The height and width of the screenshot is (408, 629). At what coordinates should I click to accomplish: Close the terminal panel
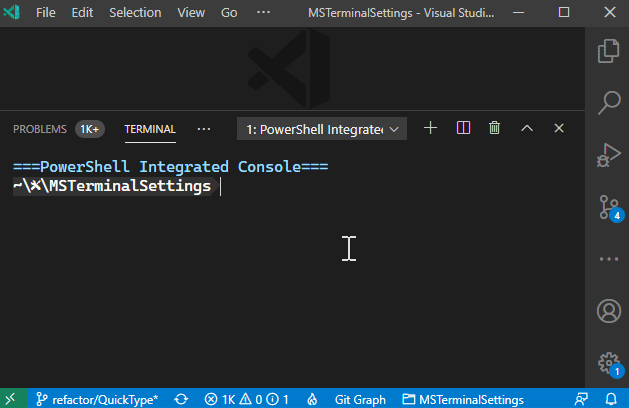(559, 128)
